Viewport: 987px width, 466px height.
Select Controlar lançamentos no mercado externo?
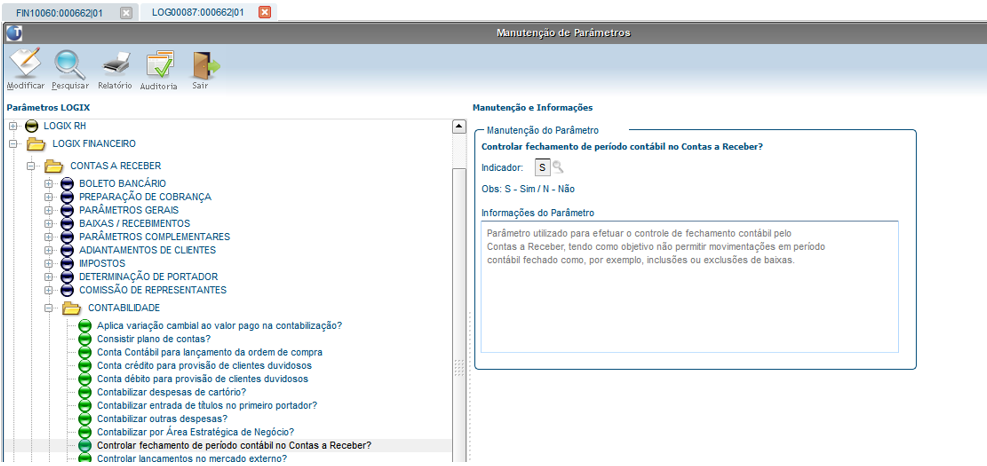tap(192, 458)
